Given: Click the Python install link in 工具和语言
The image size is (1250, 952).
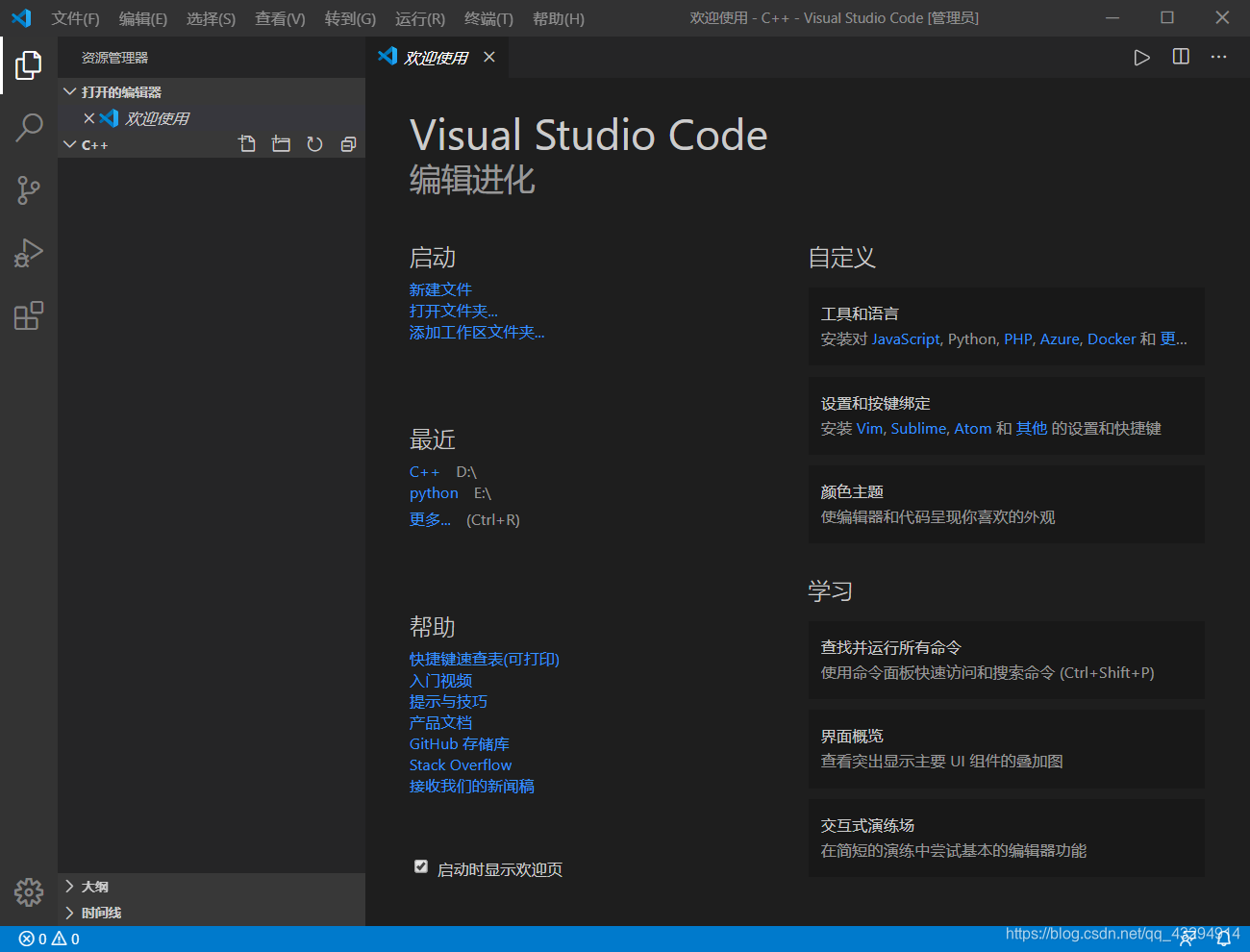Looking at the screenshot, I should click(972, 339).
